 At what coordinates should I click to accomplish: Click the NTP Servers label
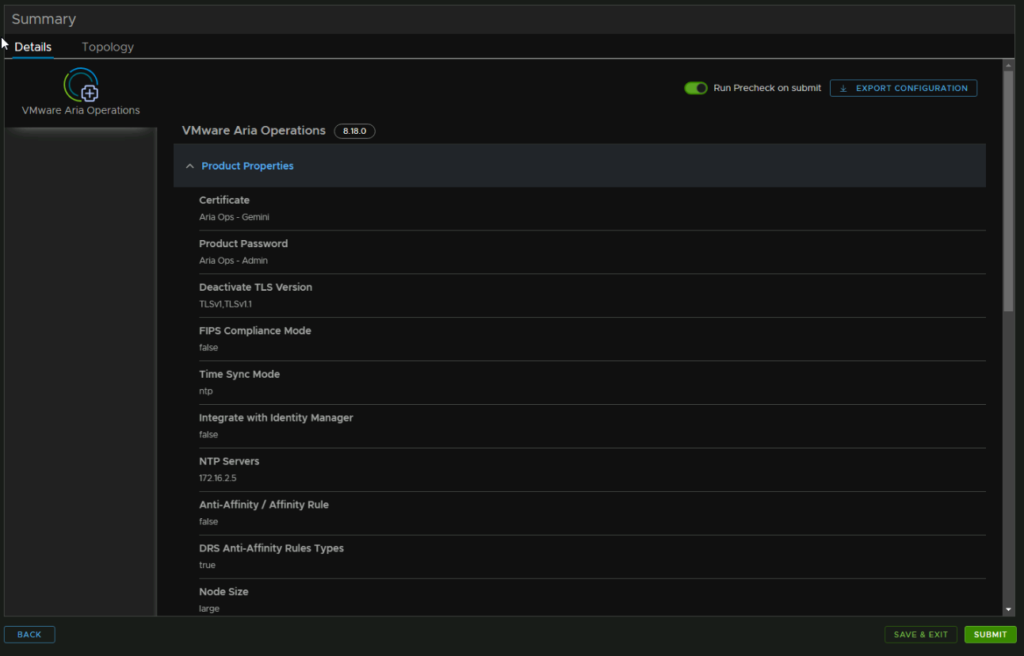[x=229, y=461]
